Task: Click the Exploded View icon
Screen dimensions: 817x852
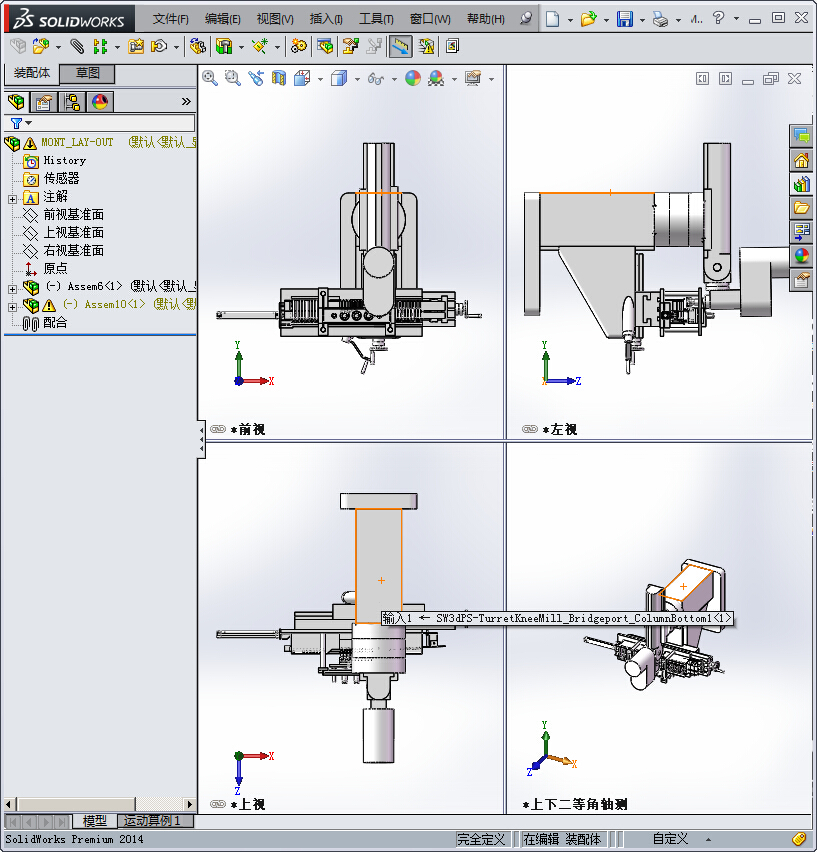Action: point(350,46)
